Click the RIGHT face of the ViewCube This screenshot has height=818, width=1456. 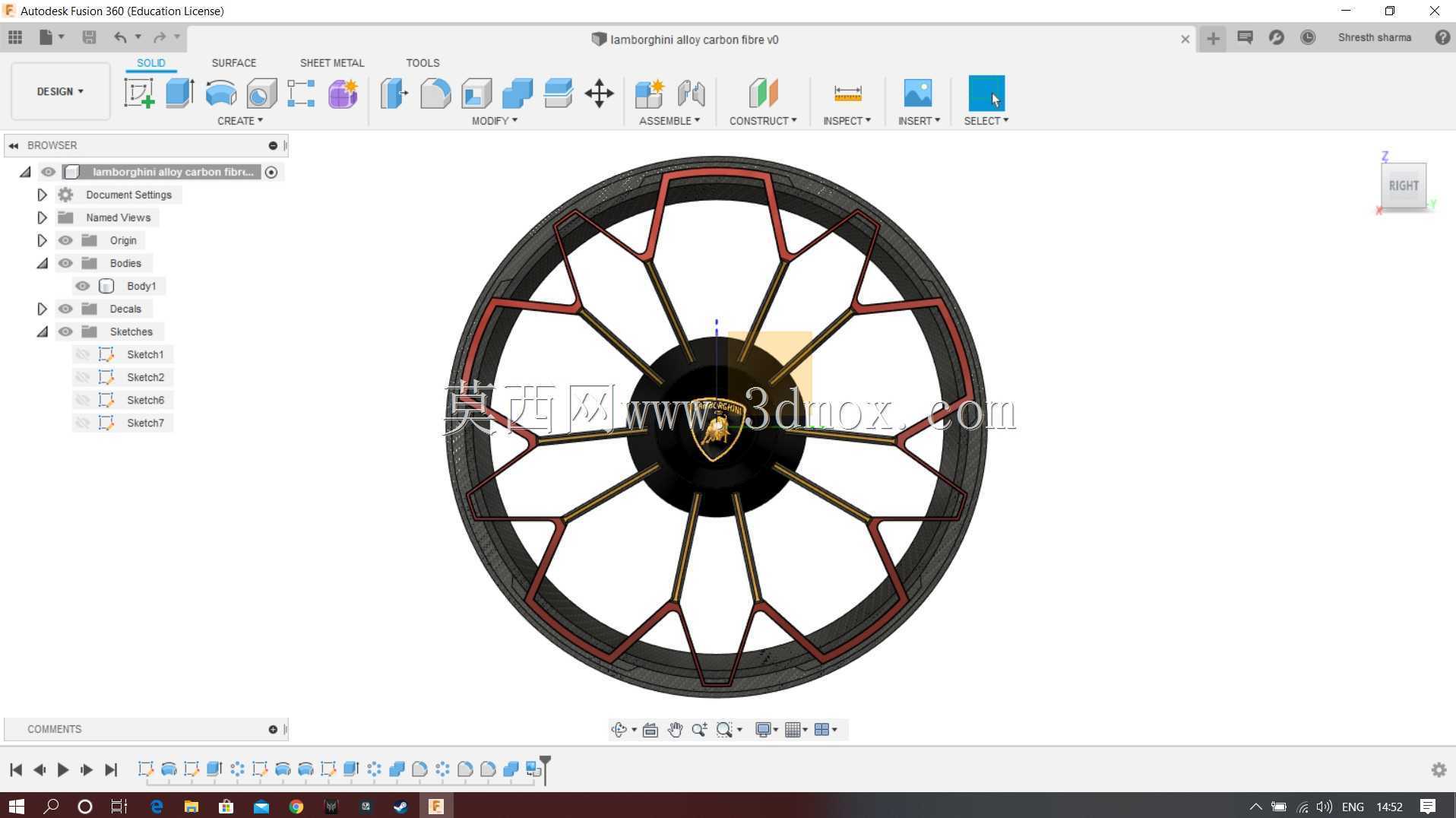(1404, 185)
